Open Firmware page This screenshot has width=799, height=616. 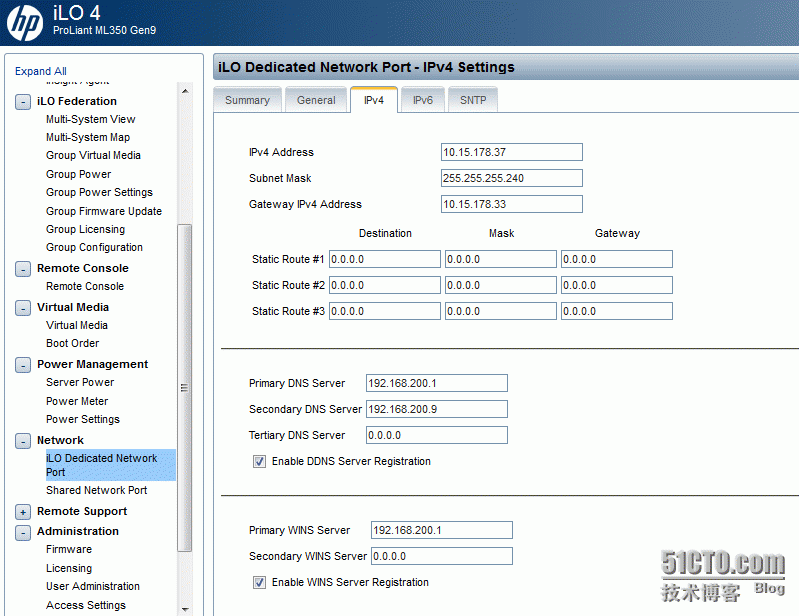tap(69, 549)
